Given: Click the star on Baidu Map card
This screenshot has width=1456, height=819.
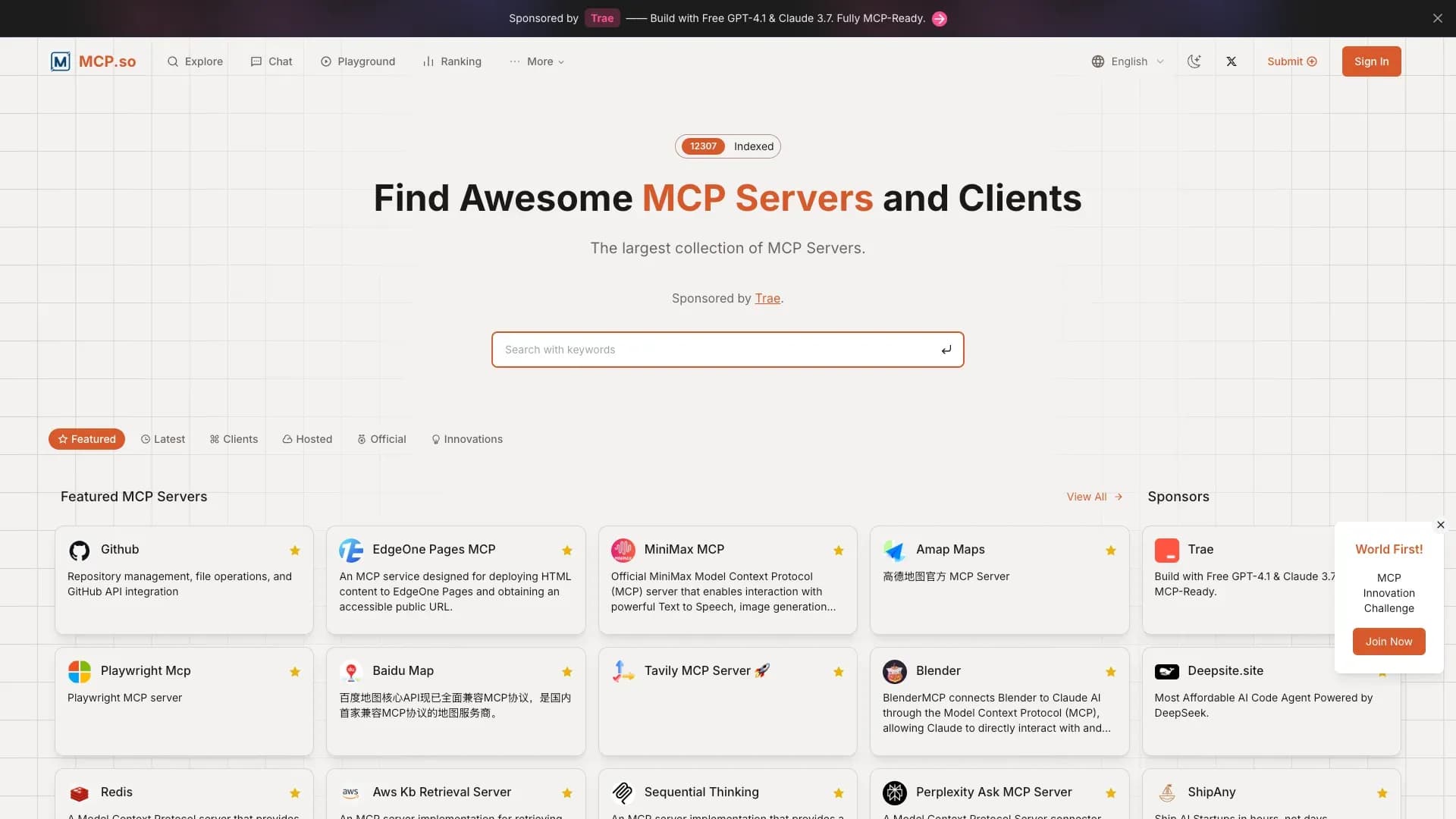Looking at the screenshot, I should click(x=567, y=672).
